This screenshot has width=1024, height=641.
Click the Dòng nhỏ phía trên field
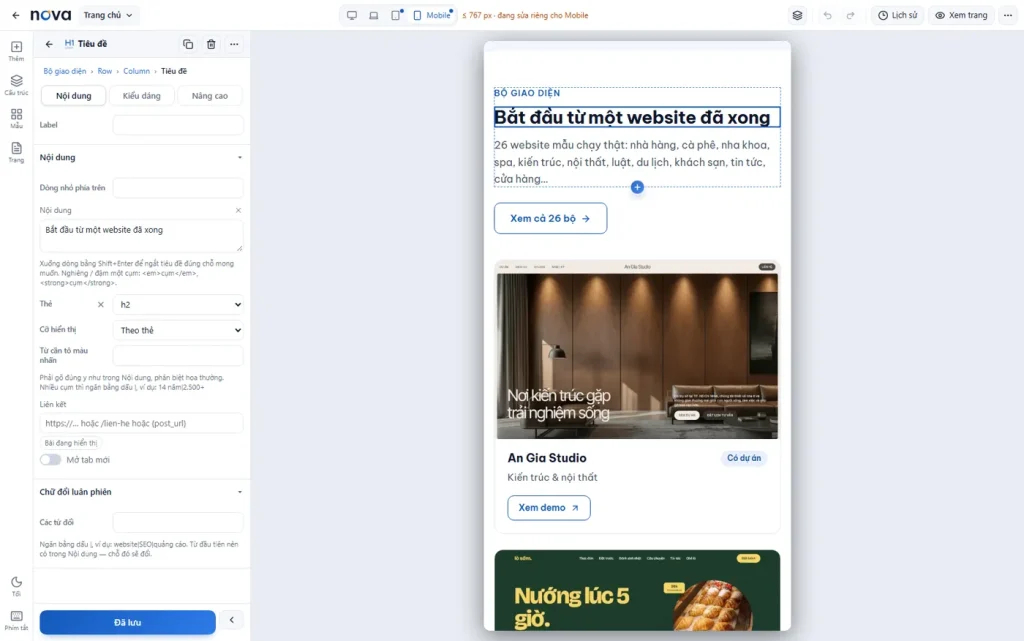(x=178, y=187)
